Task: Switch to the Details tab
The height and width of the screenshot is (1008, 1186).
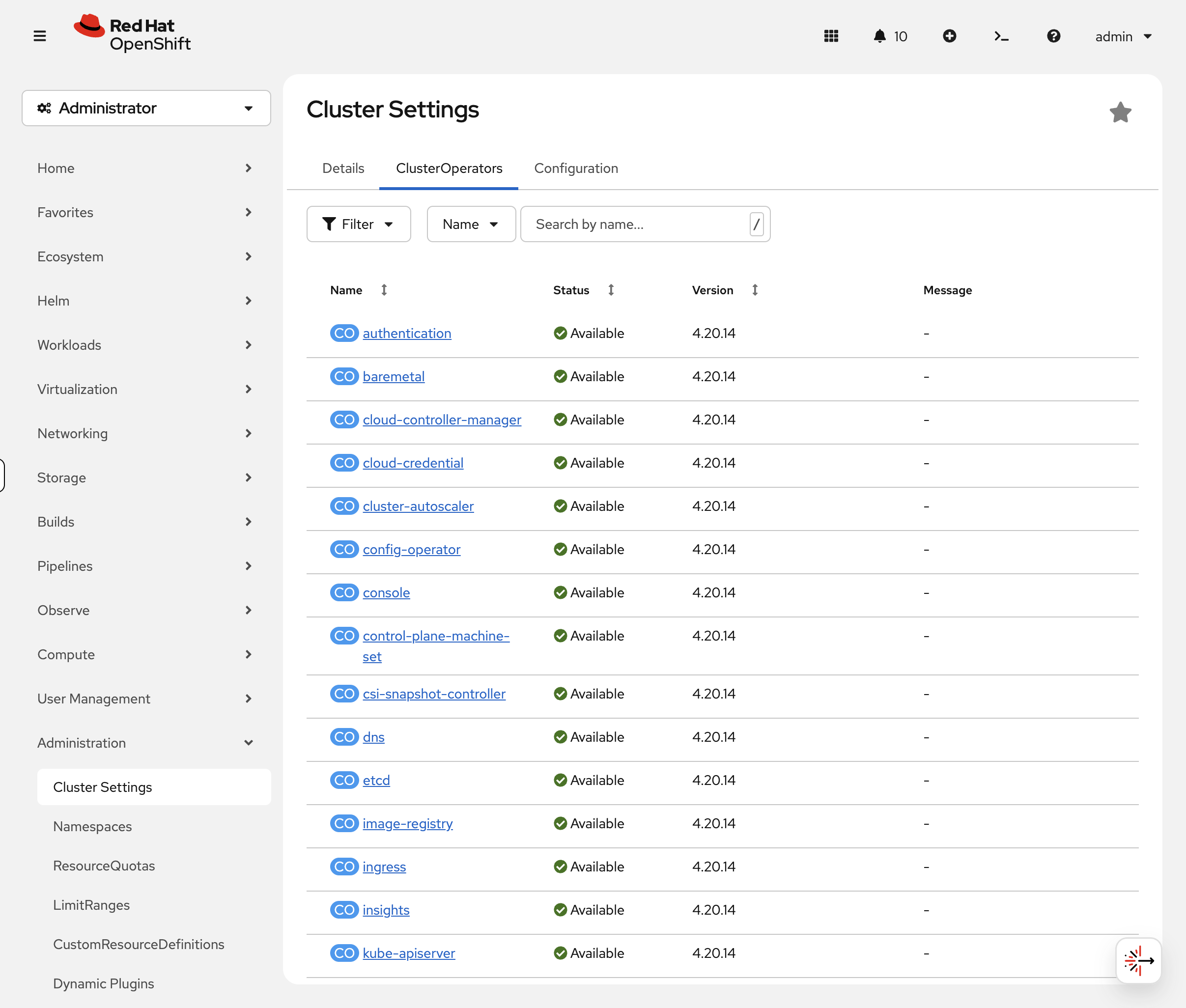Action: click(x=343, y=168)
